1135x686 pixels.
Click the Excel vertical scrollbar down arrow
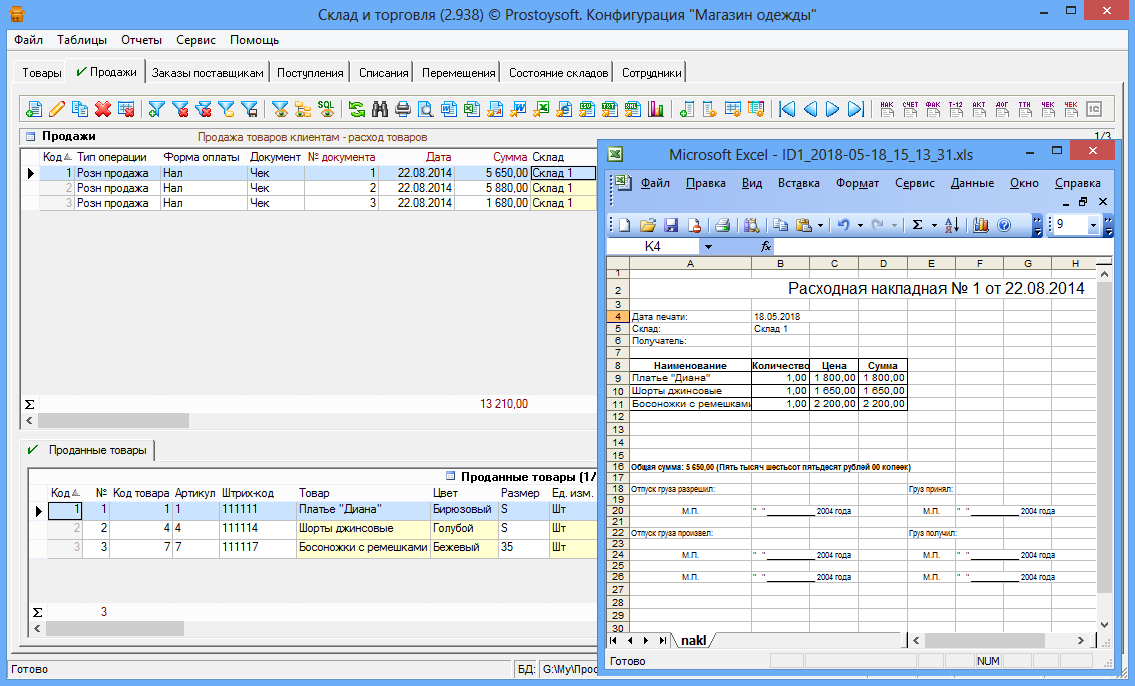point(1104,624)
